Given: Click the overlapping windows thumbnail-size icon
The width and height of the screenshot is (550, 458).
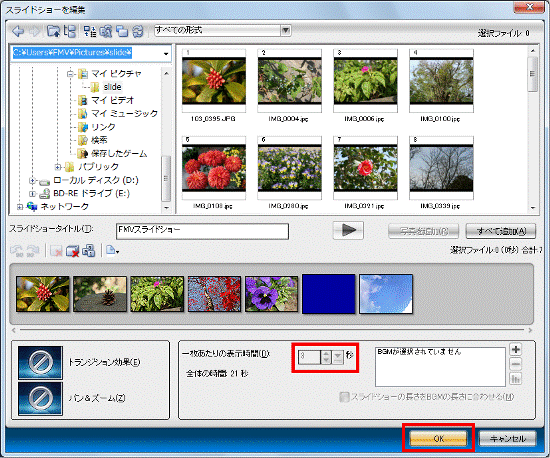Looking at the screenshot, I should tap(122, 31).
